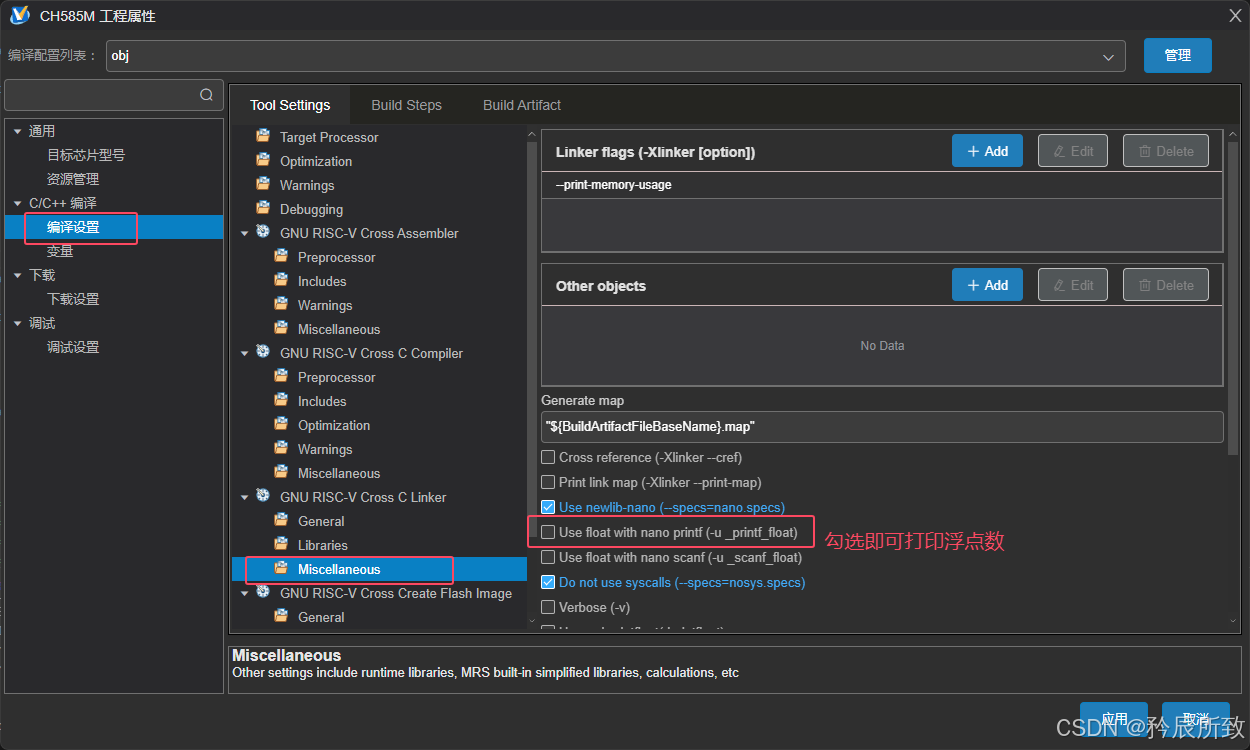
Task: Click the Optimization icon under Cross C Compiler
Action: click(281, 424)
